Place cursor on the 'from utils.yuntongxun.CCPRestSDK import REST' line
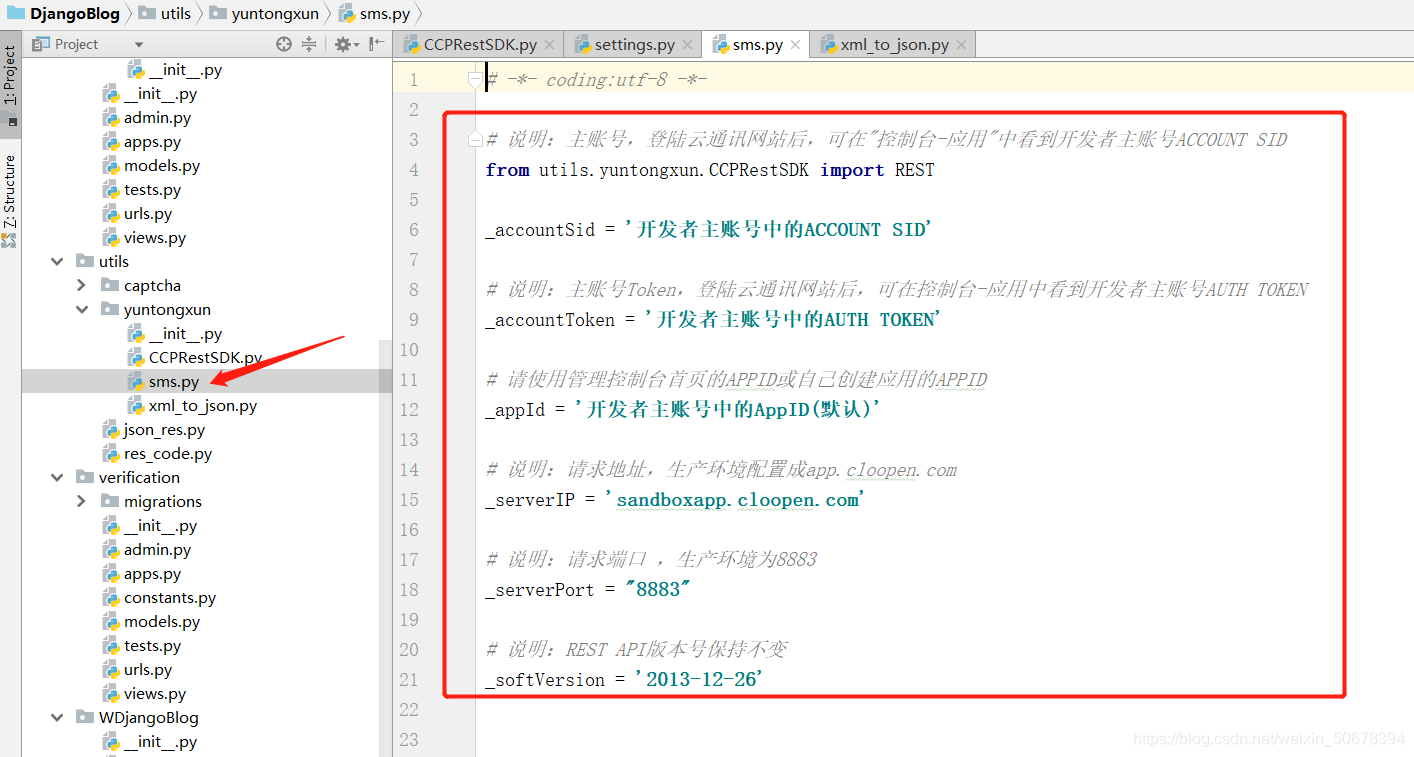The image size is (1414, 757). 710,170
